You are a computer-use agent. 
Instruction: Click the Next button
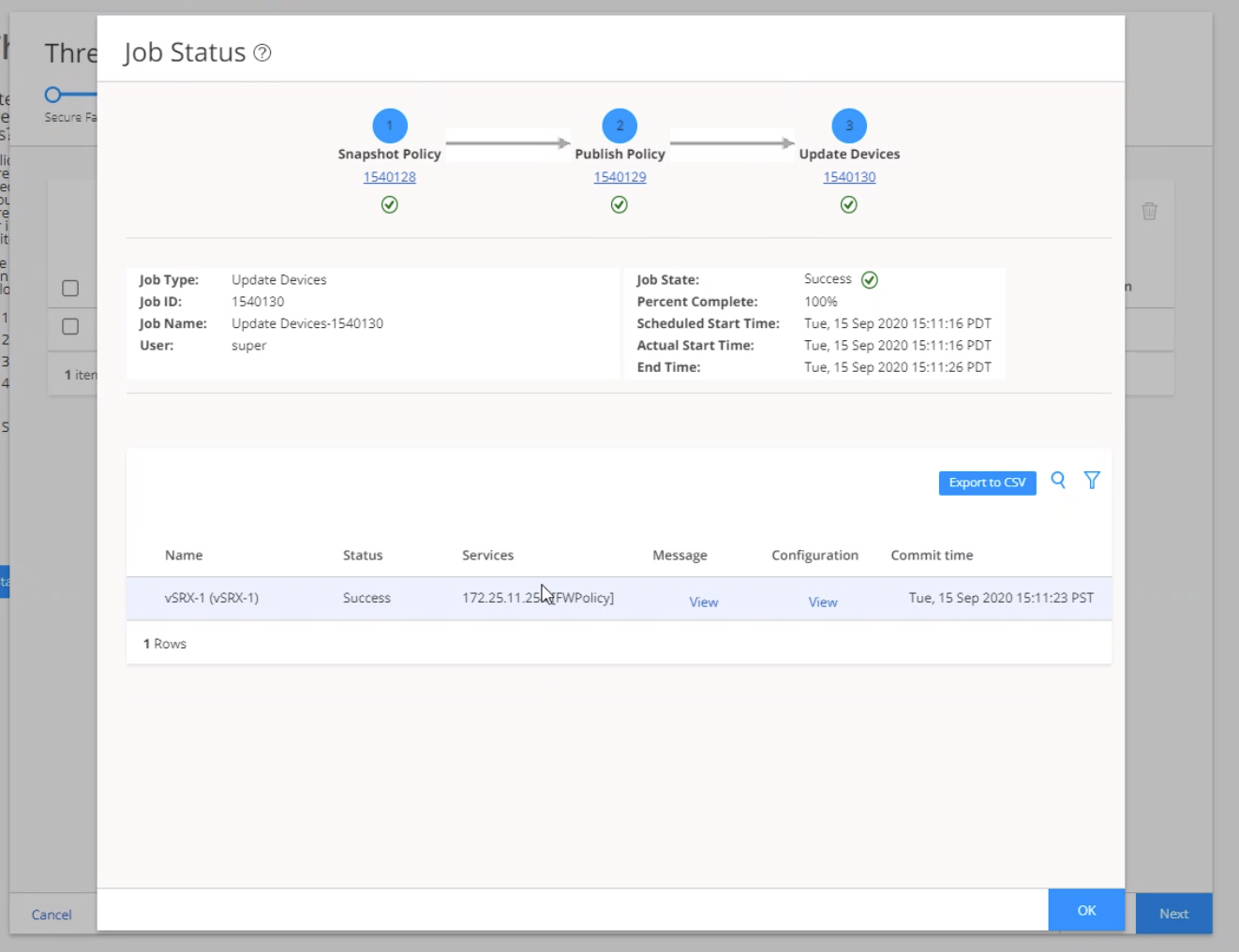[x=1173, y=914]
